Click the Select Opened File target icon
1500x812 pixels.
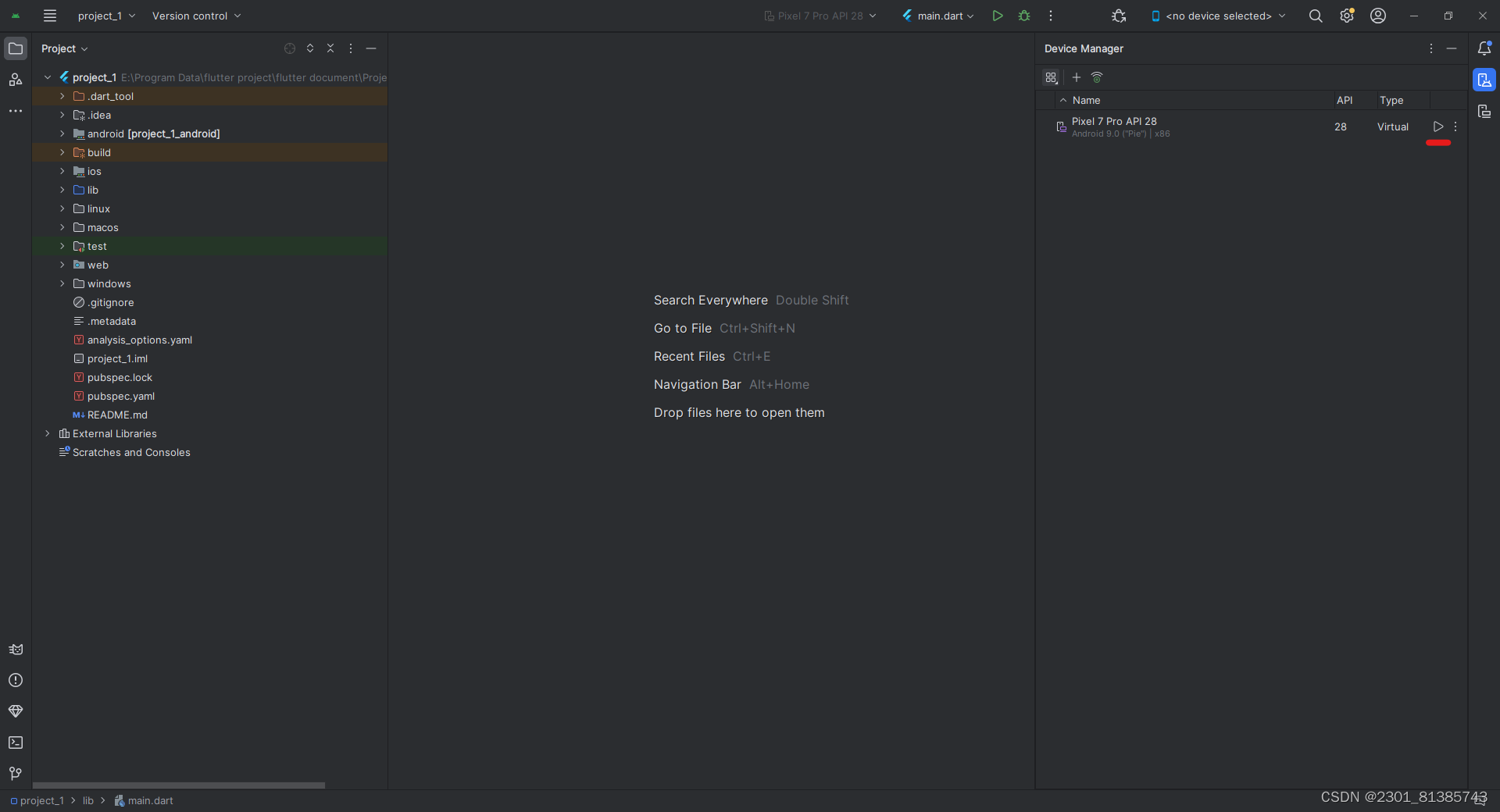pyautogui.click(x=290, y=48)
